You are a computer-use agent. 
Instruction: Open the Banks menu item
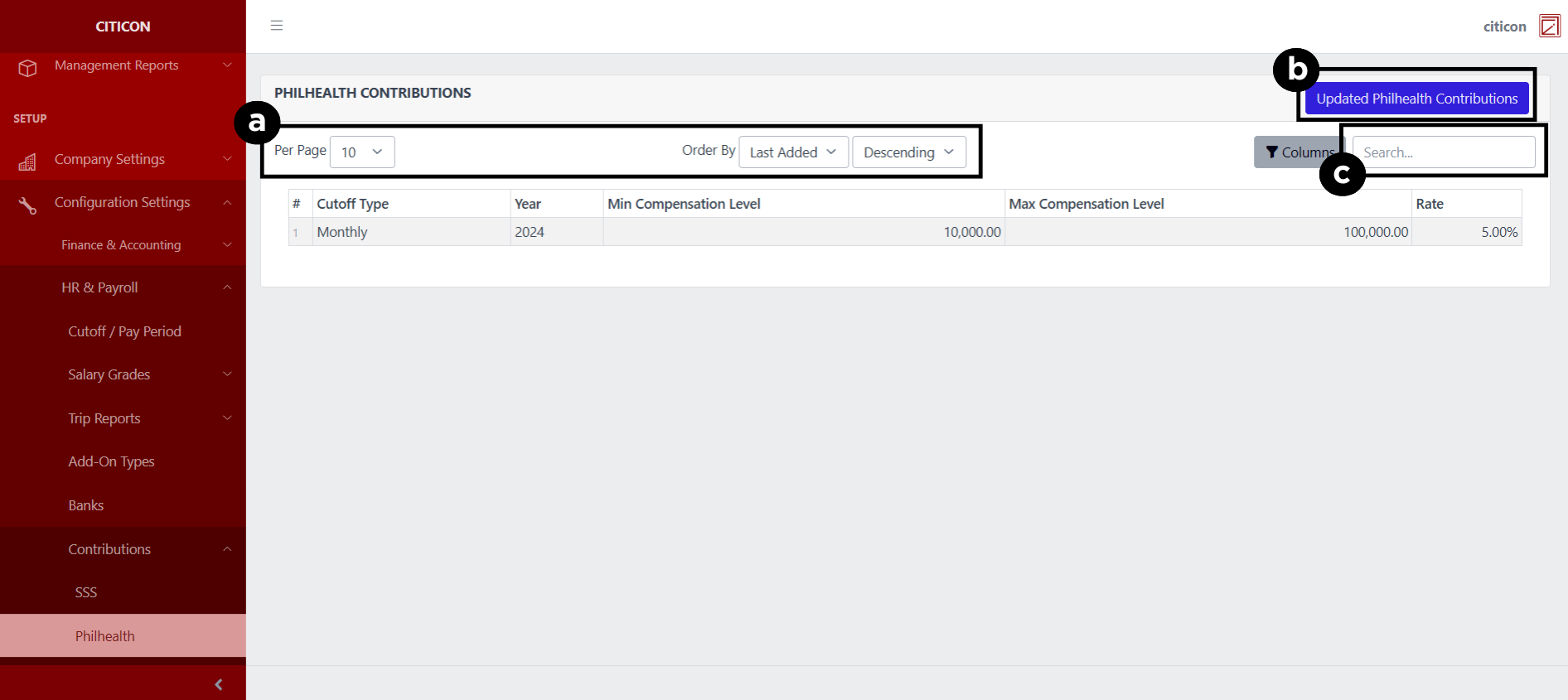pyautogui.click(x=86, y=505)
